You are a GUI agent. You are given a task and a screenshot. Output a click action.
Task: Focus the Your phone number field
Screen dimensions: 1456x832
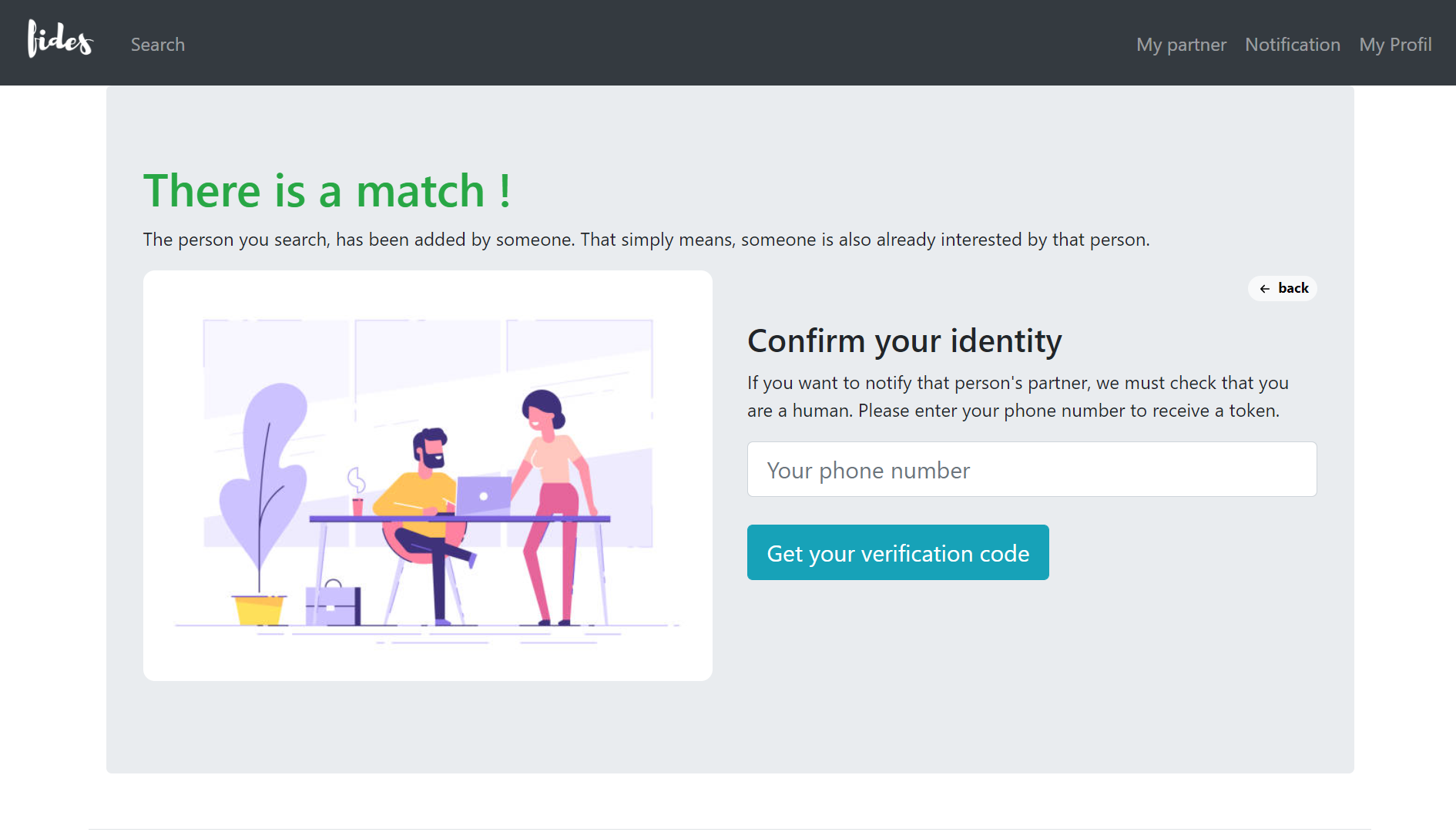(1032, 469)
